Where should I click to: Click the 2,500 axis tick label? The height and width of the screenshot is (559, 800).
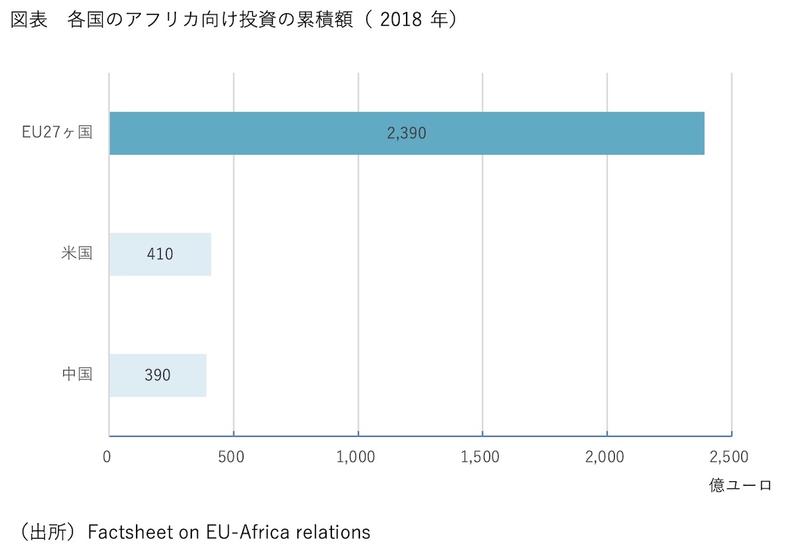729,458
